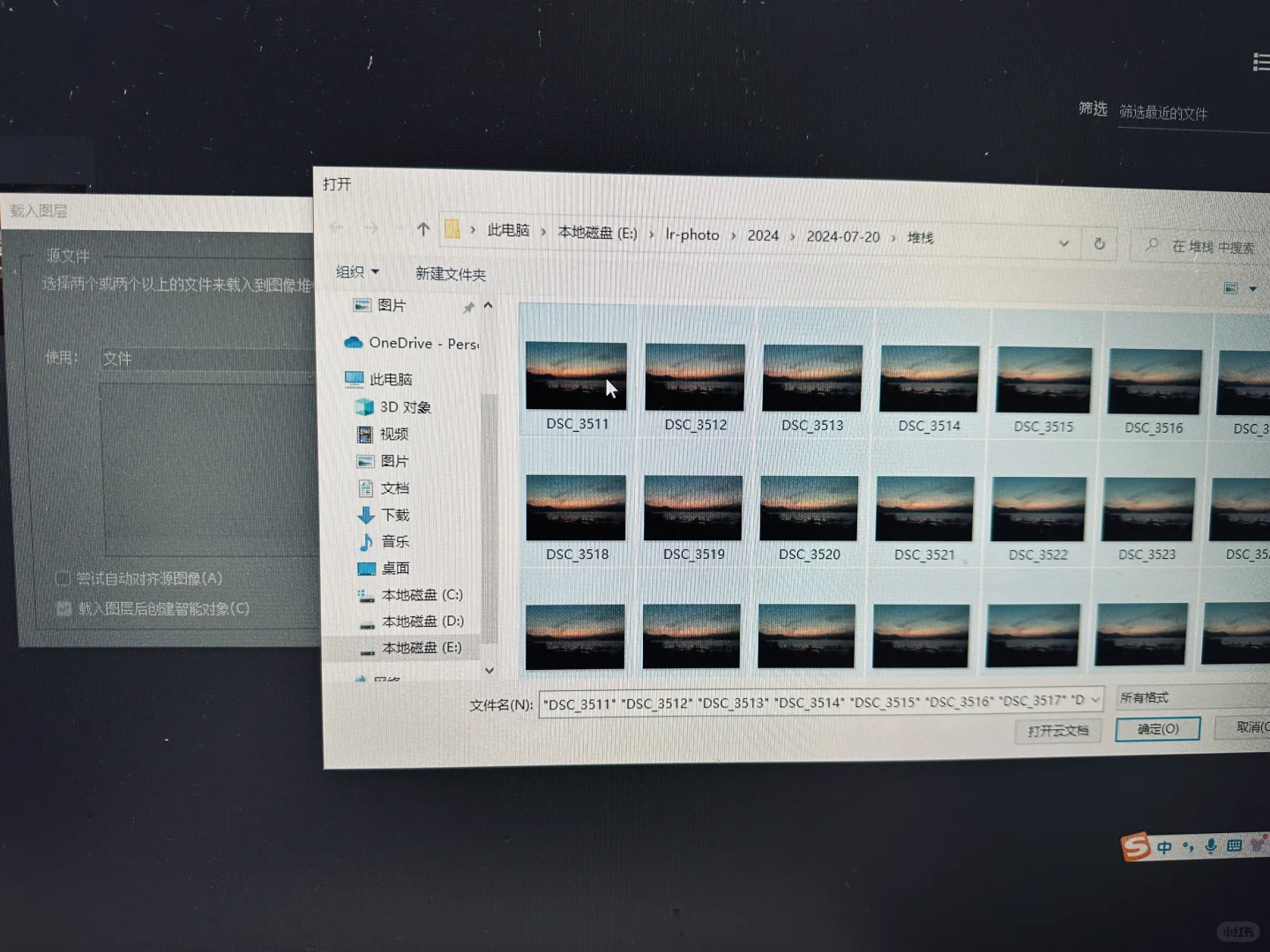Click the view mode icon in the Open dialog
Viewport: 1270px width, 952px height.
pos(1231,288)
